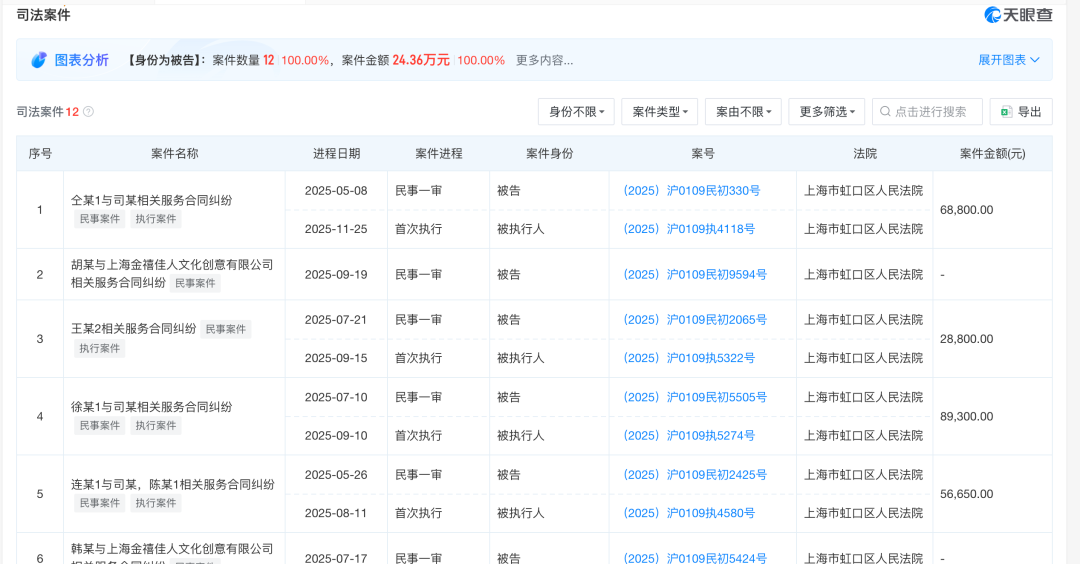Click the help icon beside 司法案件 12
1080x564 pixels.
click(89, 112)
